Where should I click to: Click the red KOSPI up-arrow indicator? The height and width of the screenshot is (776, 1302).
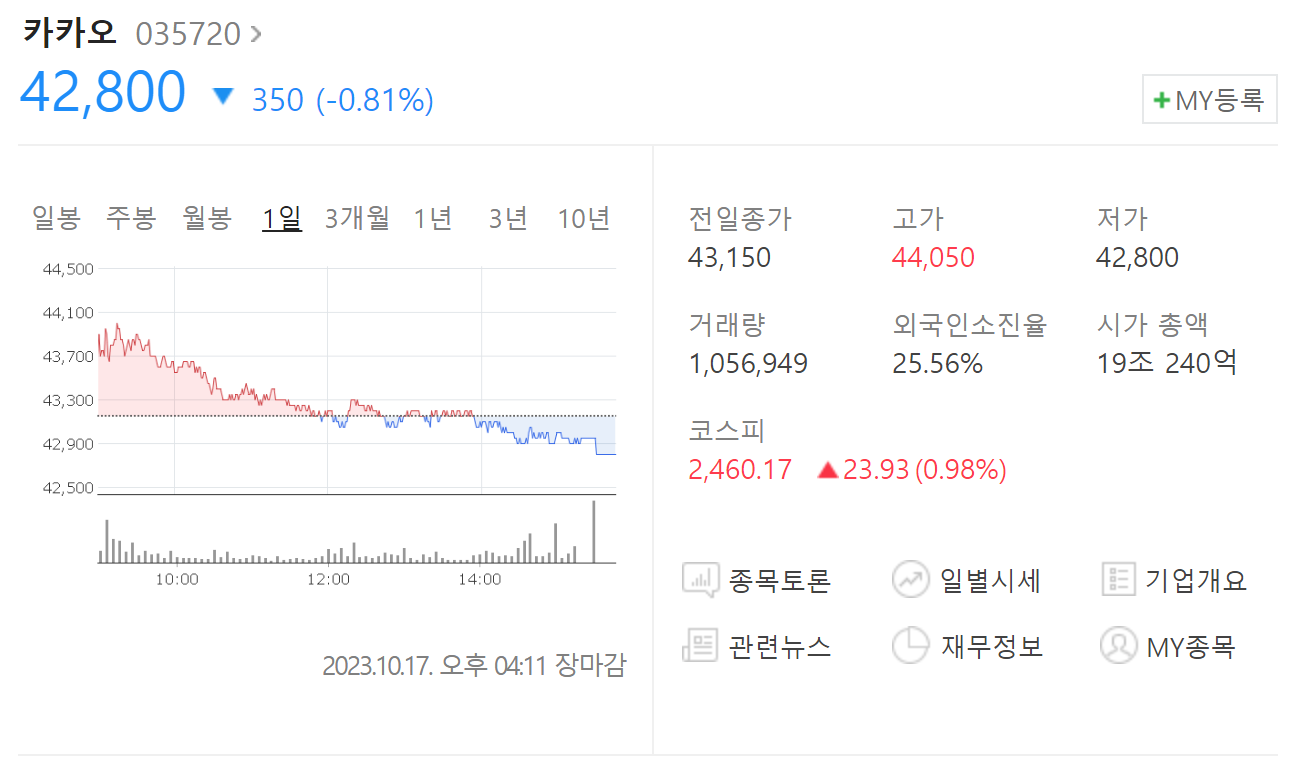click(826, 469)
